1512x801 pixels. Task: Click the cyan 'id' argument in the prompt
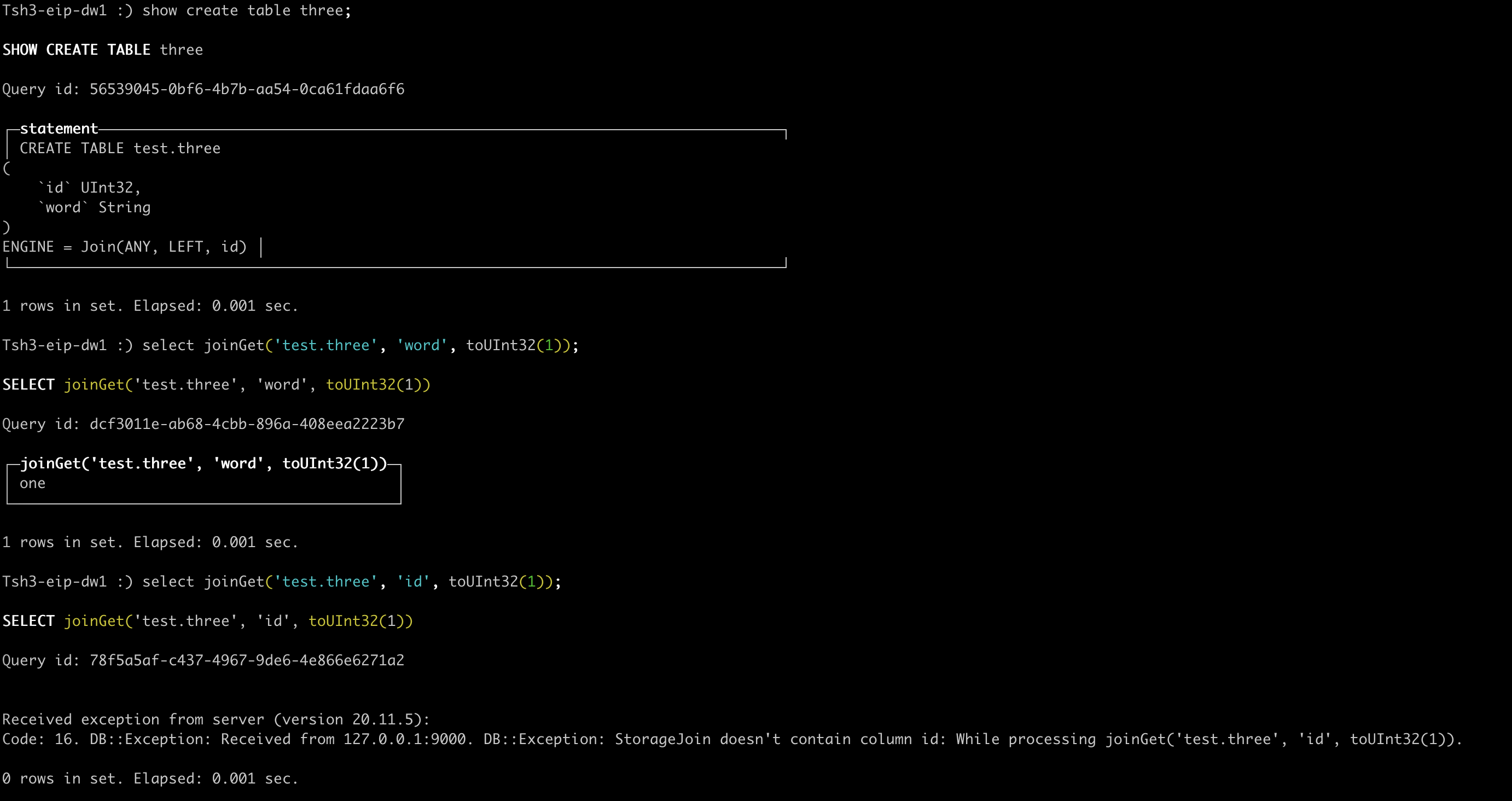click(413, 582)
